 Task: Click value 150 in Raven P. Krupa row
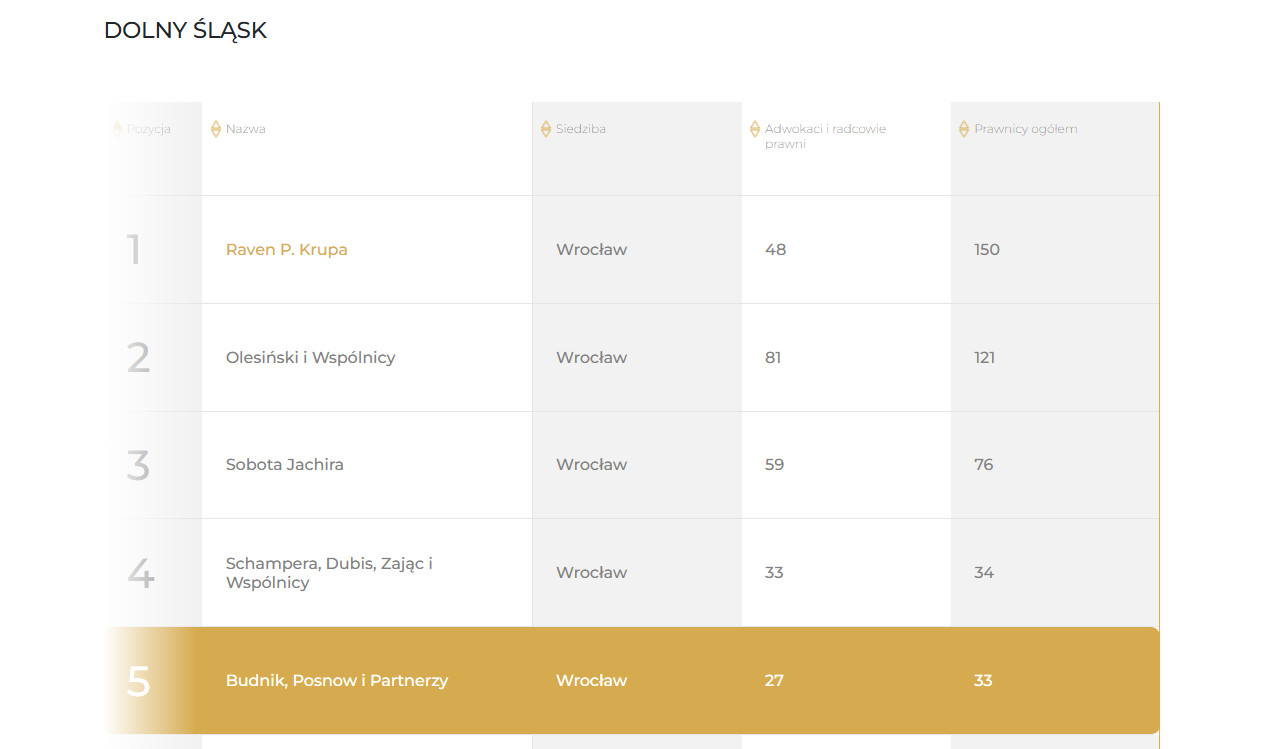[x=987, y=250]
